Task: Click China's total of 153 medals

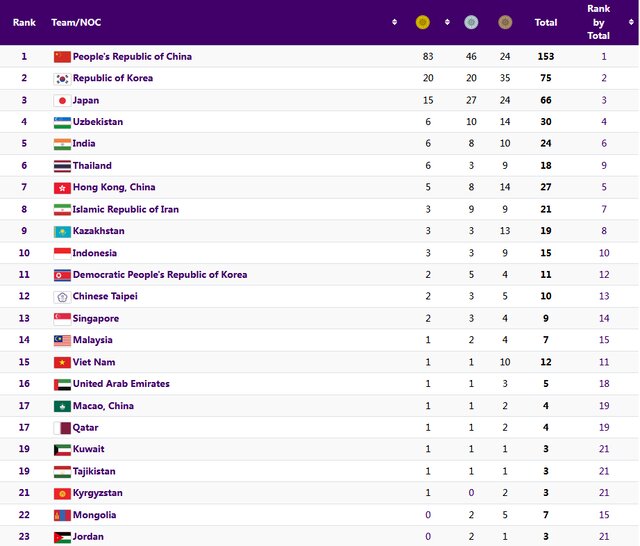Action: 546,57
